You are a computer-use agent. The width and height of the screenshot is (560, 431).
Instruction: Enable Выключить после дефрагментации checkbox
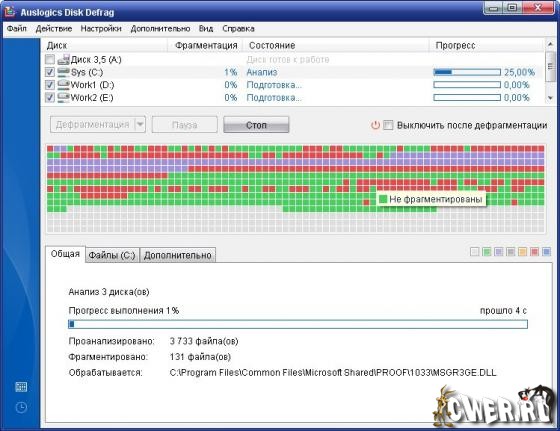pyautogui.click(x=388, y=125)
